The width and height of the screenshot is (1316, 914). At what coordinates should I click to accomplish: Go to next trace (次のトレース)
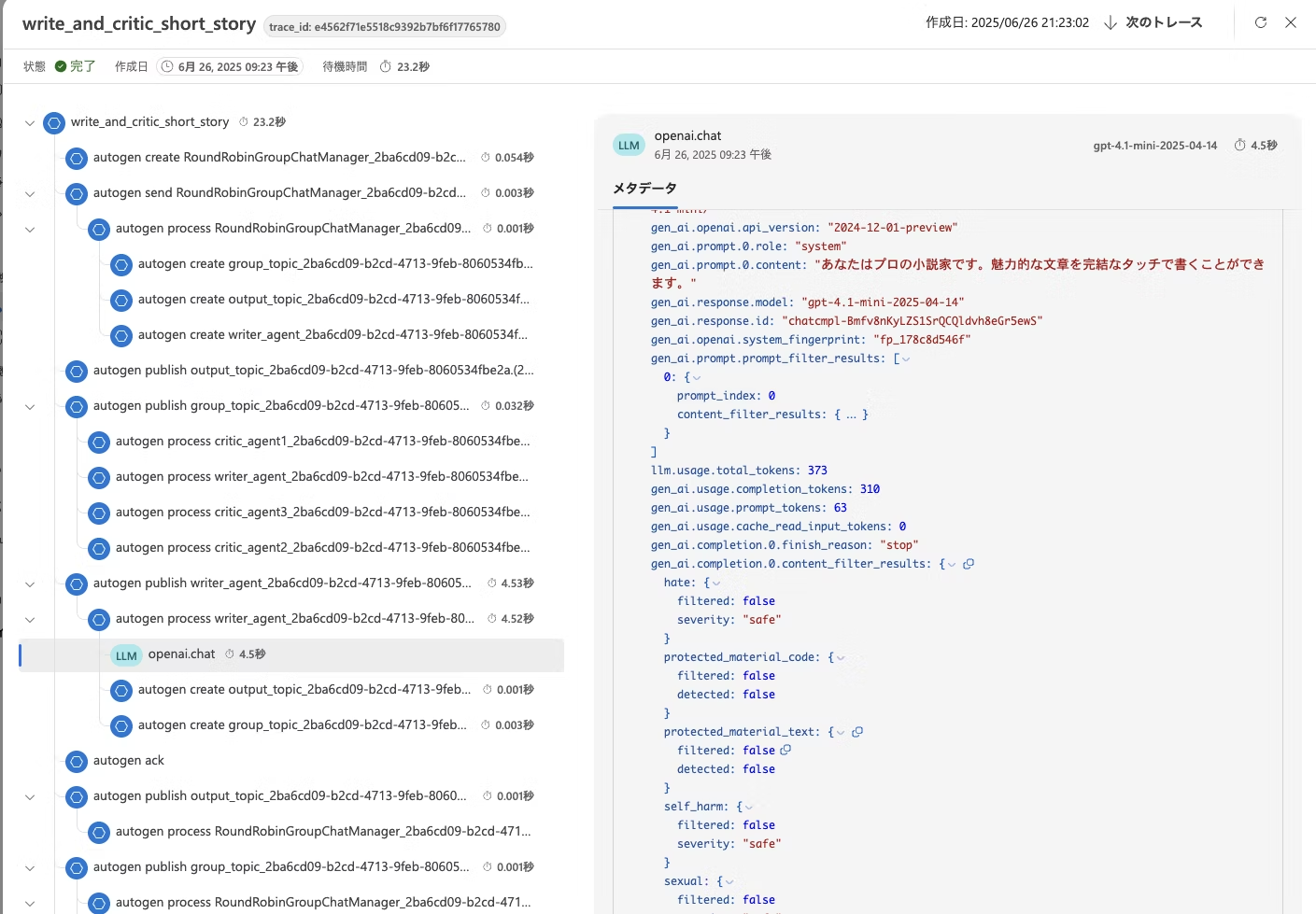pos(1153,22)
